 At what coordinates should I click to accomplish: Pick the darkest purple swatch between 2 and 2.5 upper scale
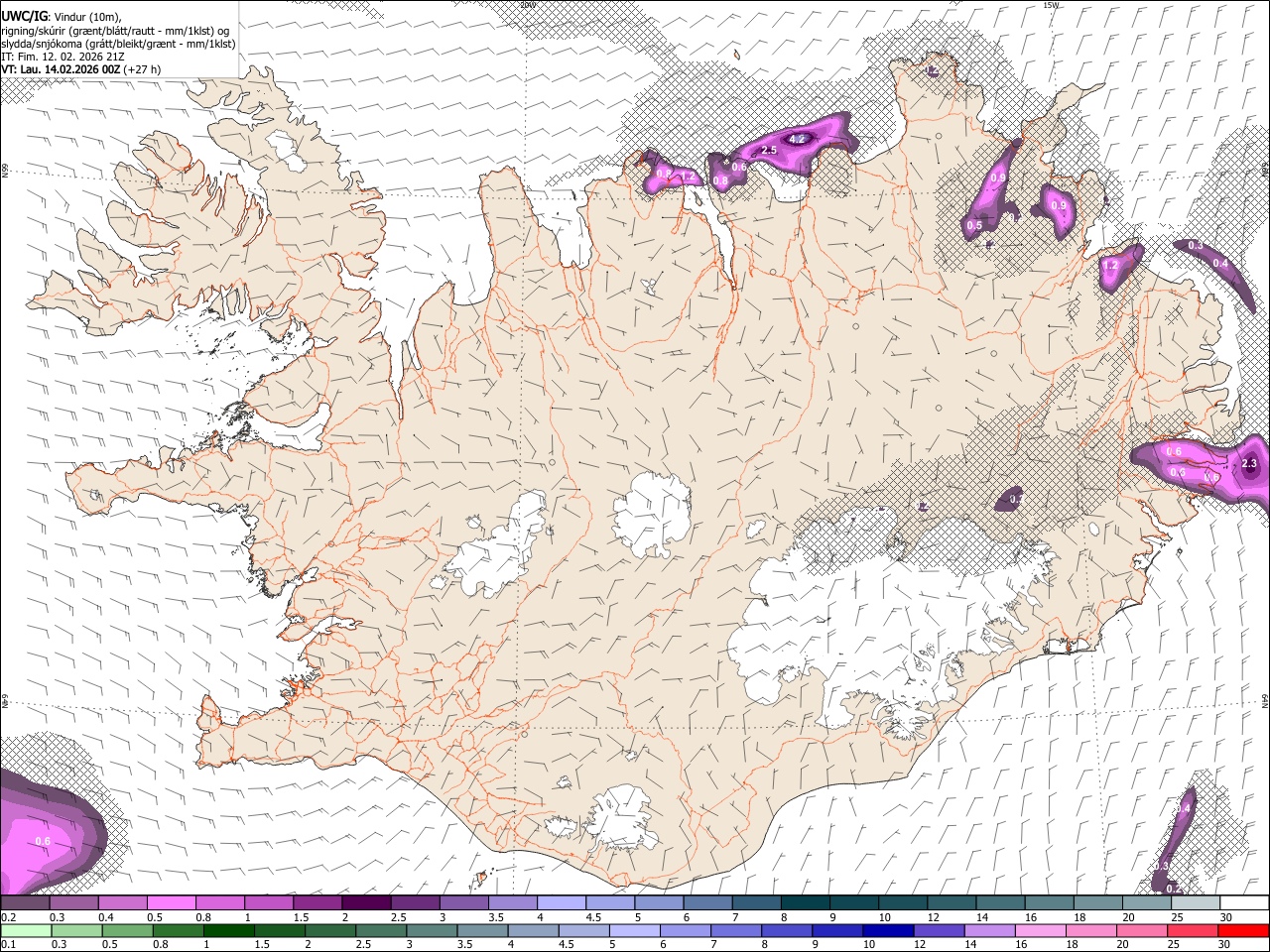366,903
